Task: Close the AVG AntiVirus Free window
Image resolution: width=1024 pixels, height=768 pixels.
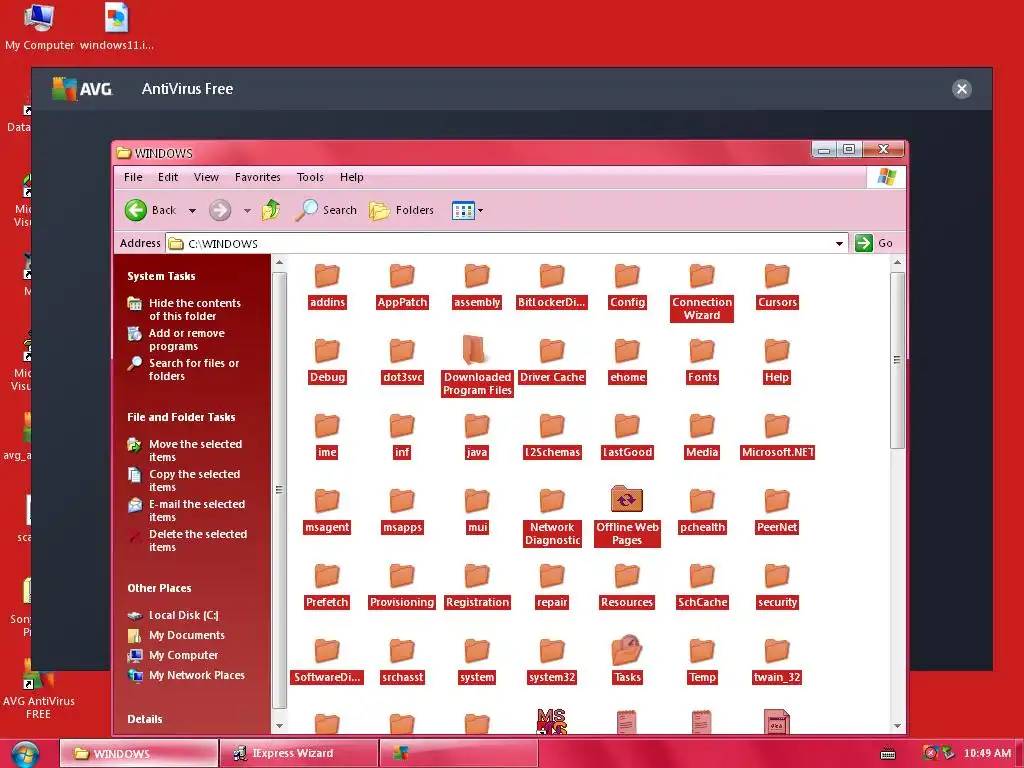Action: pos(961,89)
